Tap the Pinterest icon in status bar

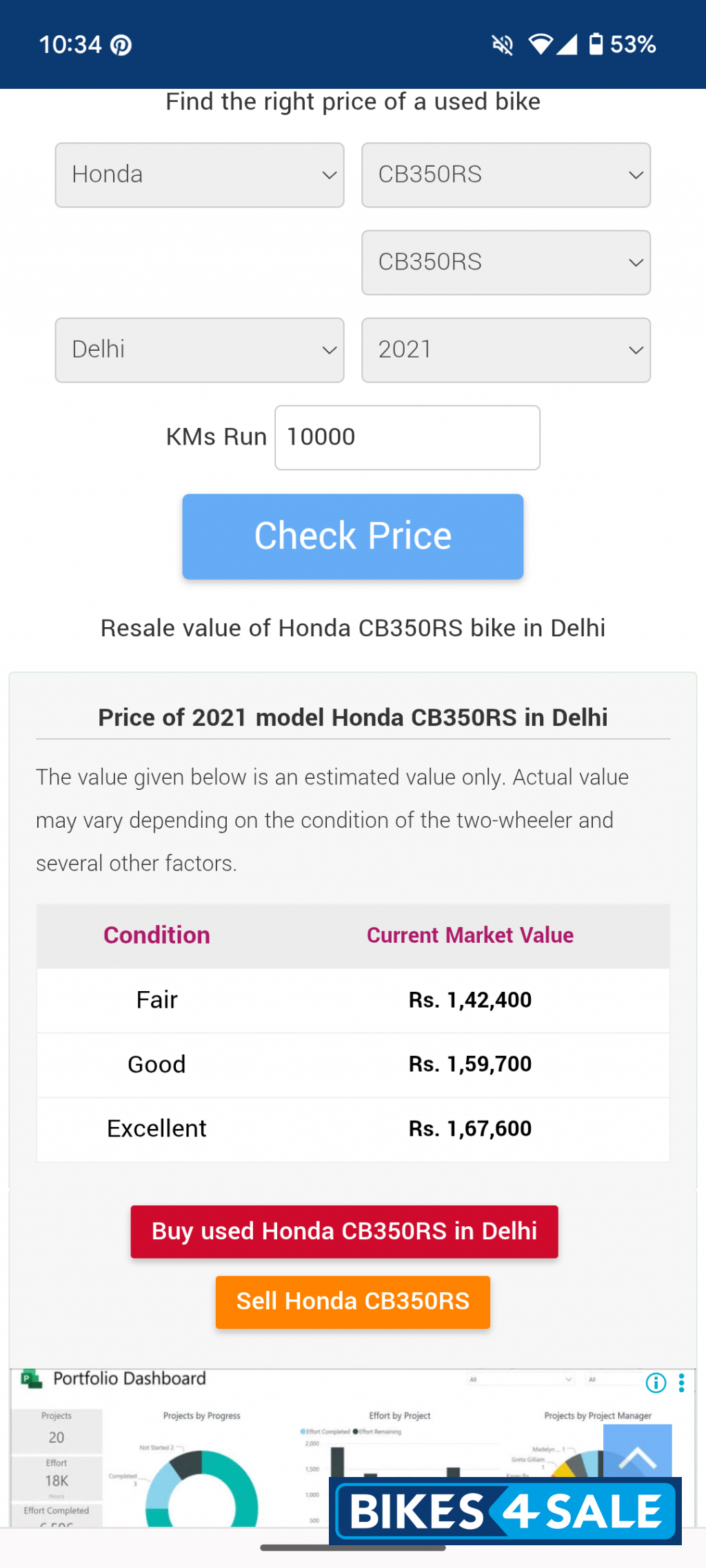121,45
